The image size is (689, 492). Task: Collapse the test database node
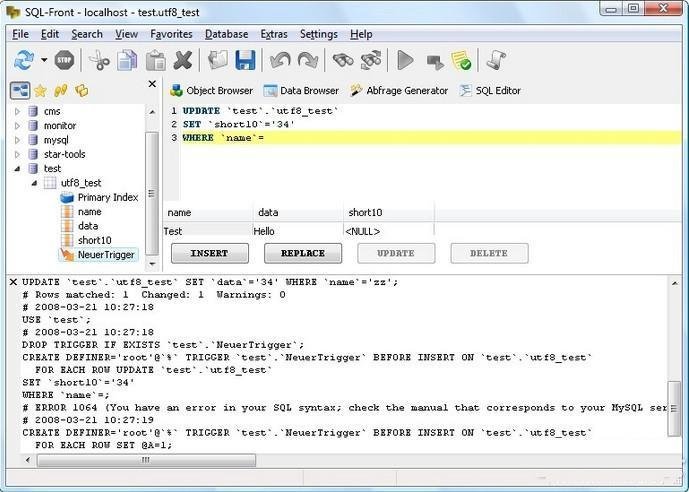tap(17, 169)
